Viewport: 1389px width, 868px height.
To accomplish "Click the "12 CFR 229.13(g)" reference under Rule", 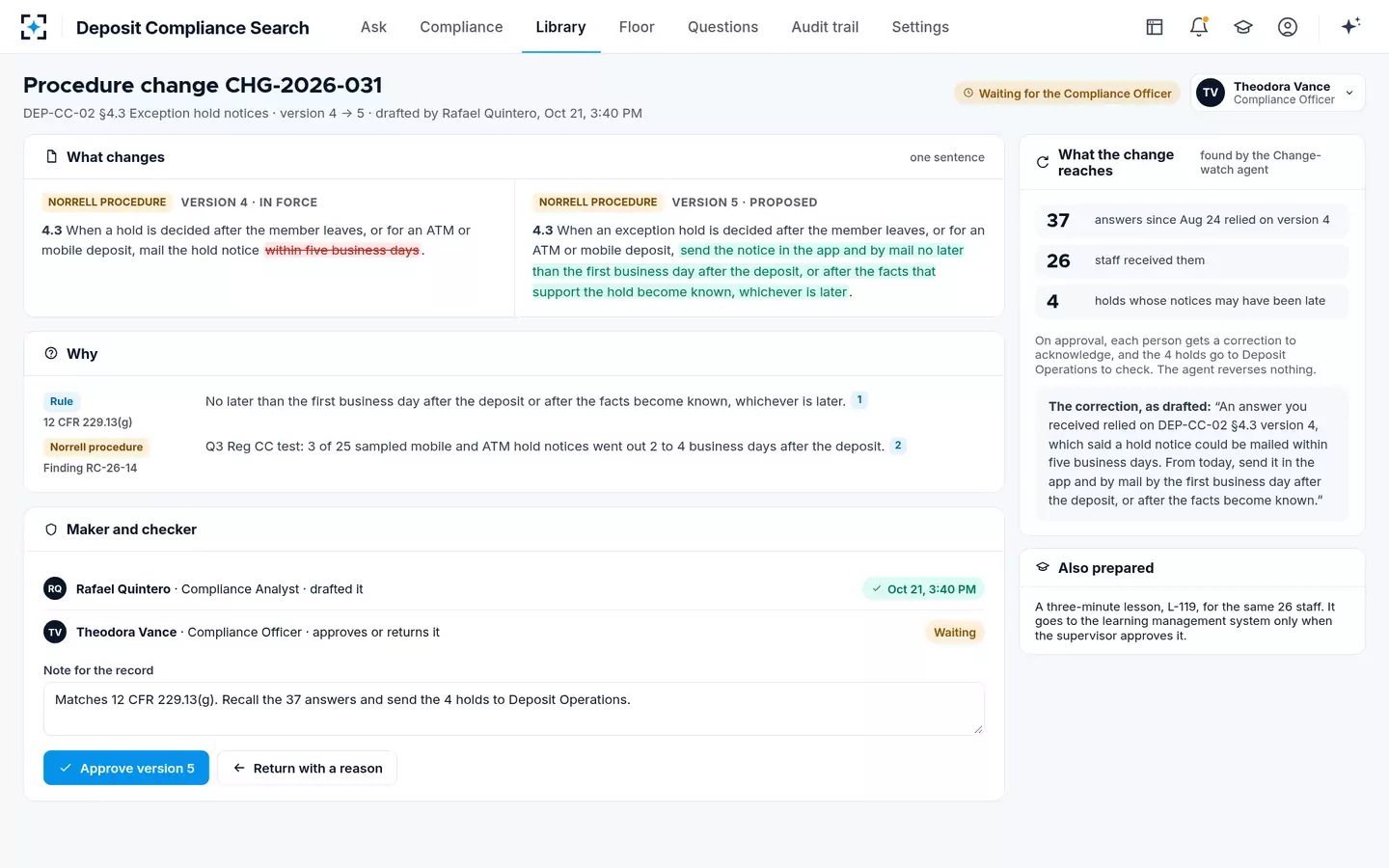I will (88, 421).
